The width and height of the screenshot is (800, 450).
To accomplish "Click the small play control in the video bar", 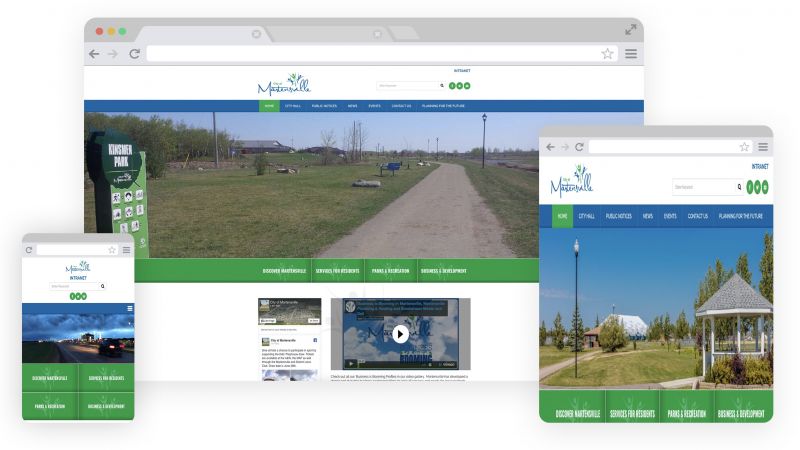I will tap(351, 364).
